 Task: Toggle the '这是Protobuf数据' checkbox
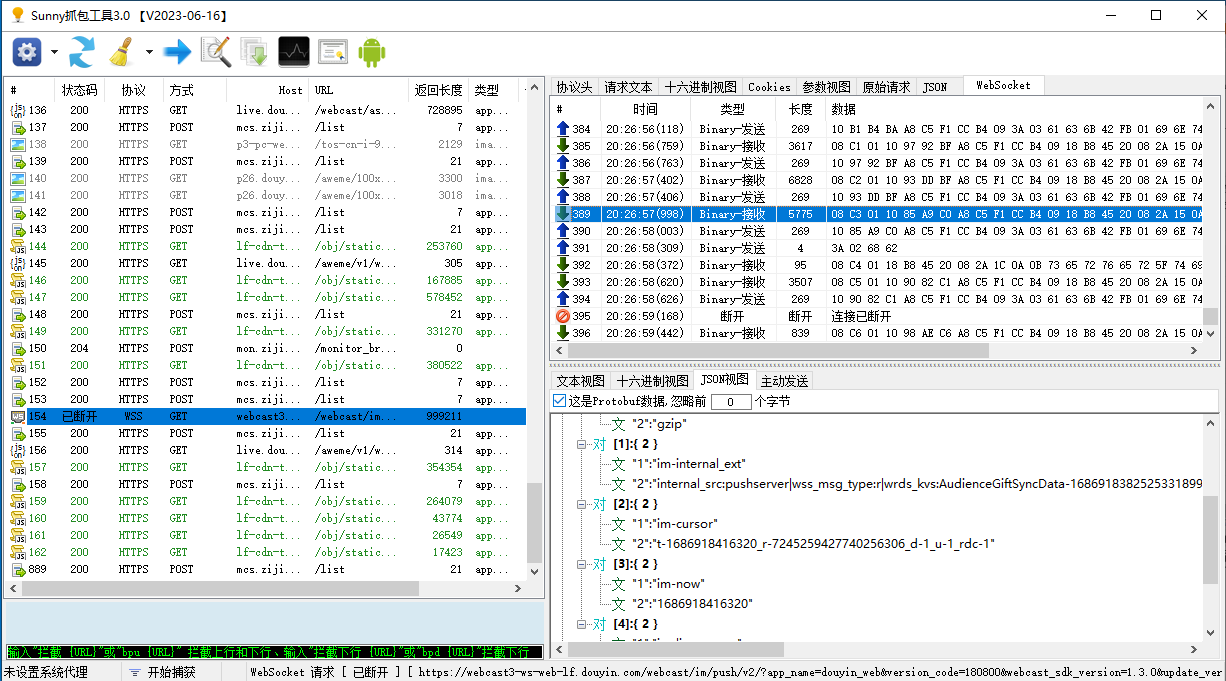pos(560,400)
